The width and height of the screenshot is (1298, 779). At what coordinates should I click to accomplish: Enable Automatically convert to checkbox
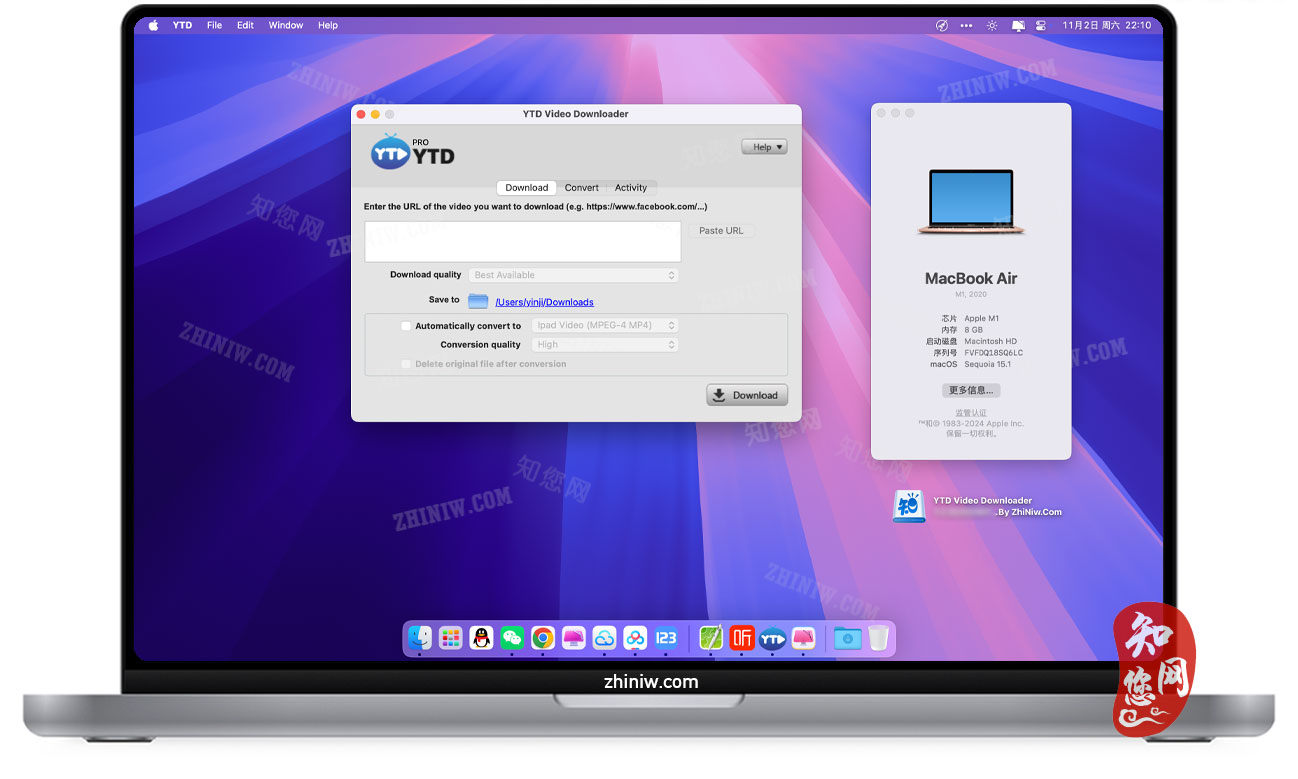[406, 326]
